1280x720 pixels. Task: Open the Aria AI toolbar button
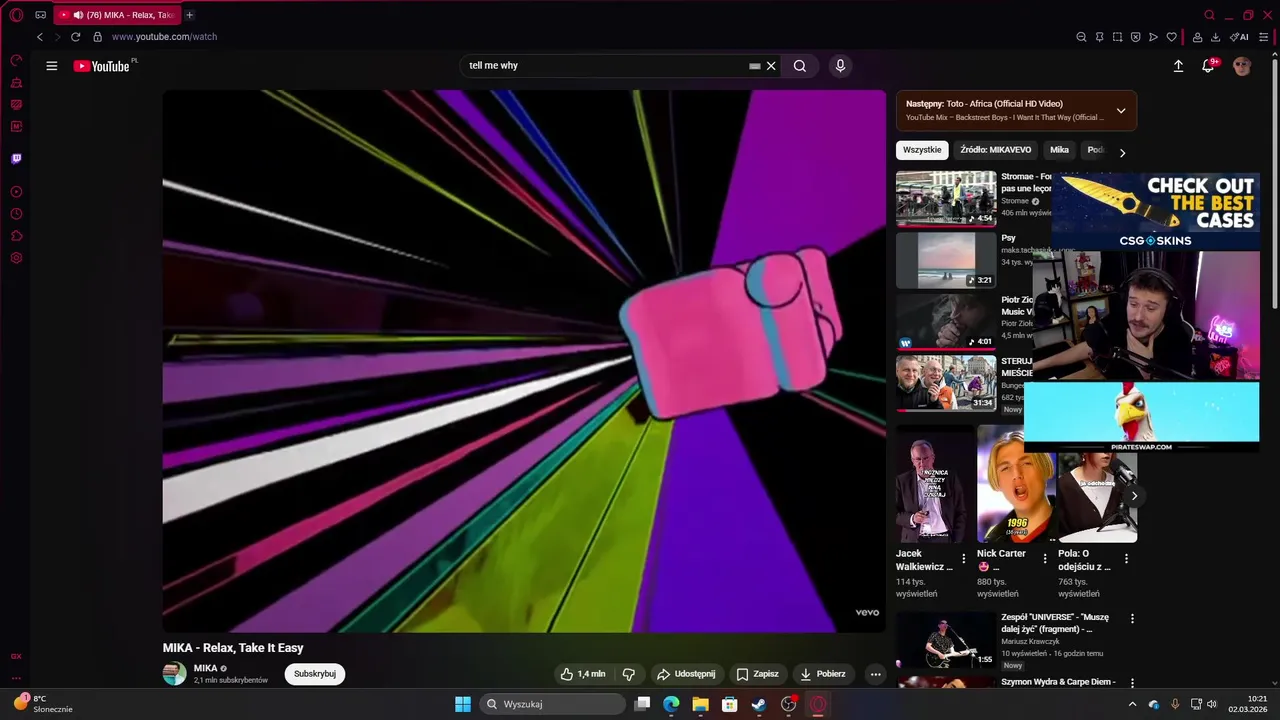pos(1239,37)
